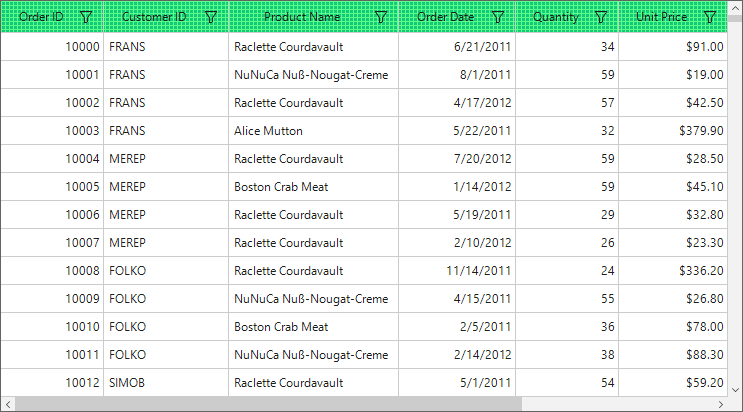Image resolution: width=743 pixels, height=412 pixels.
Task: Open the Customer ID column filter icon
Action: [211, 17]
